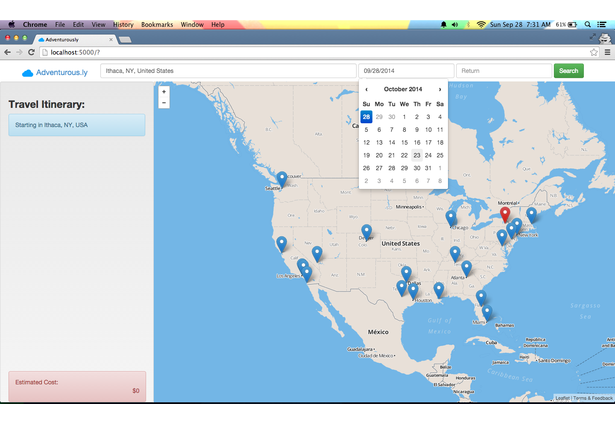Click the map zoom in plus button
The height and width of the screenshot is (424, 615).
(x=164, y=92)
